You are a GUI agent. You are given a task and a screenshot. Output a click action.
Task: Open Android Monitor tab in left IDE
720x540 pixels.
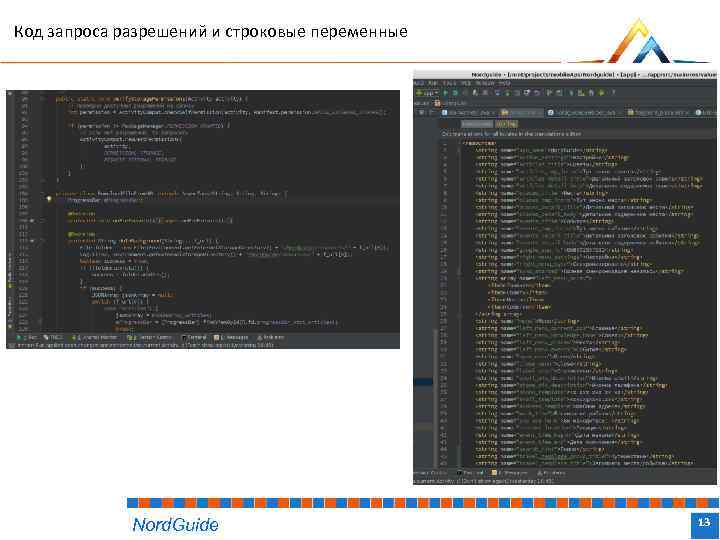(96, 338)
